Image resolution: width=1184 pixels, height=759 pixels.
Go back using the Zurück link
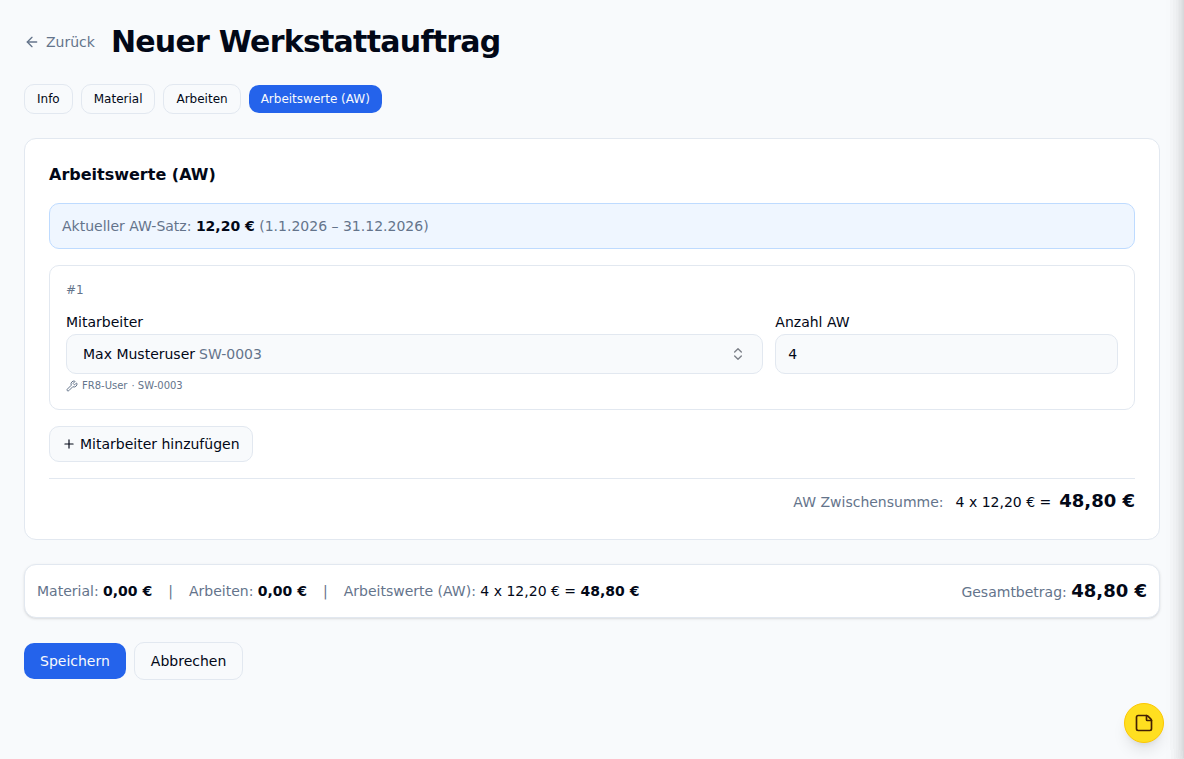[60, 42]
